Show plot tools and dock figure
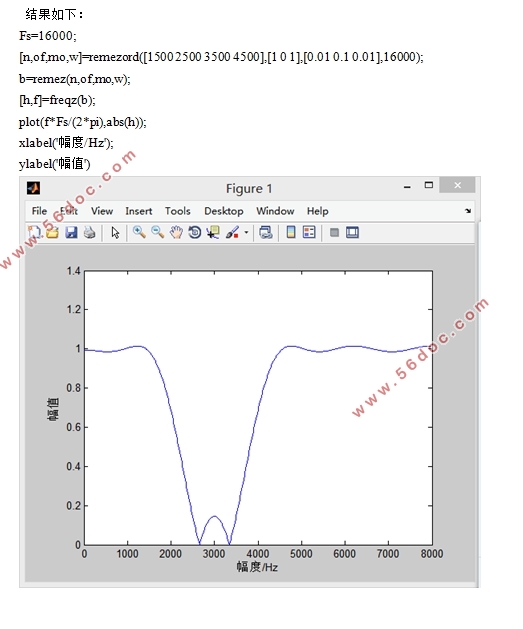Viewport: 523px width, 629px height. 352,232
